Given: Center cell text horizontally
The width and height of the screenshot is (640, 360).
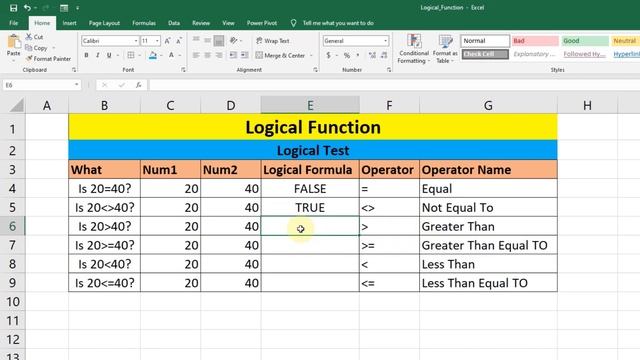Looking at the screenshot, I should (x=207, y=55).
